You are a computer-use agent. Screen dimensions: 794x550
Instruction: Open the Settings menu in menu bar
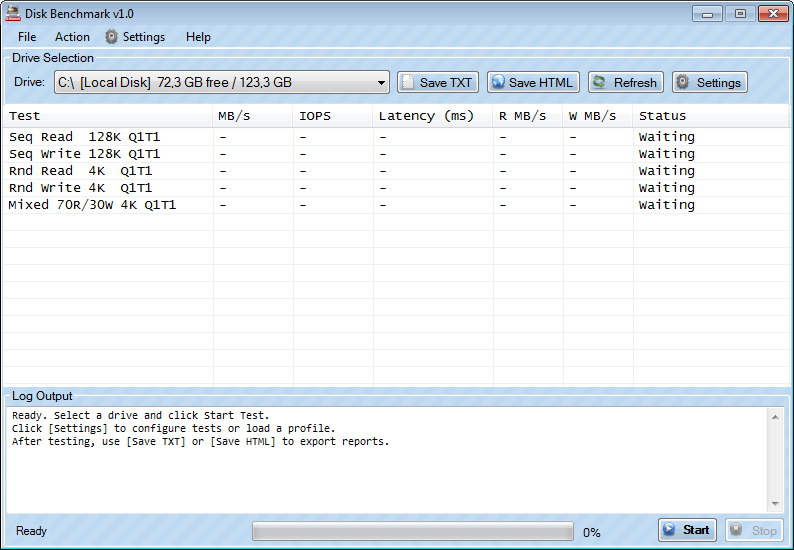pos(135,37)
